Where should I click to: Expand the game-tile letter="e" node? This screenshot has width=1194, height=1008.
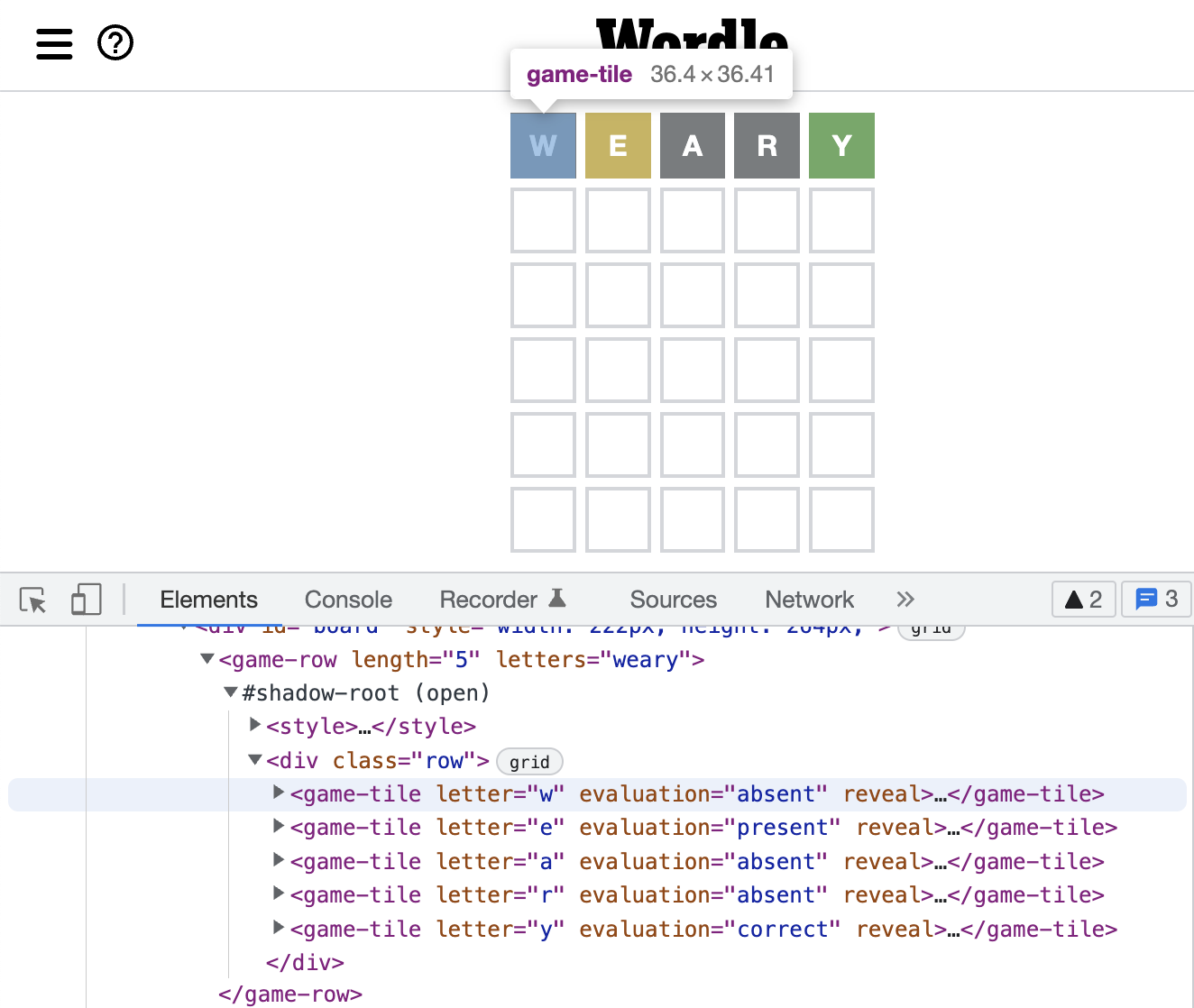tap(280, 826)
